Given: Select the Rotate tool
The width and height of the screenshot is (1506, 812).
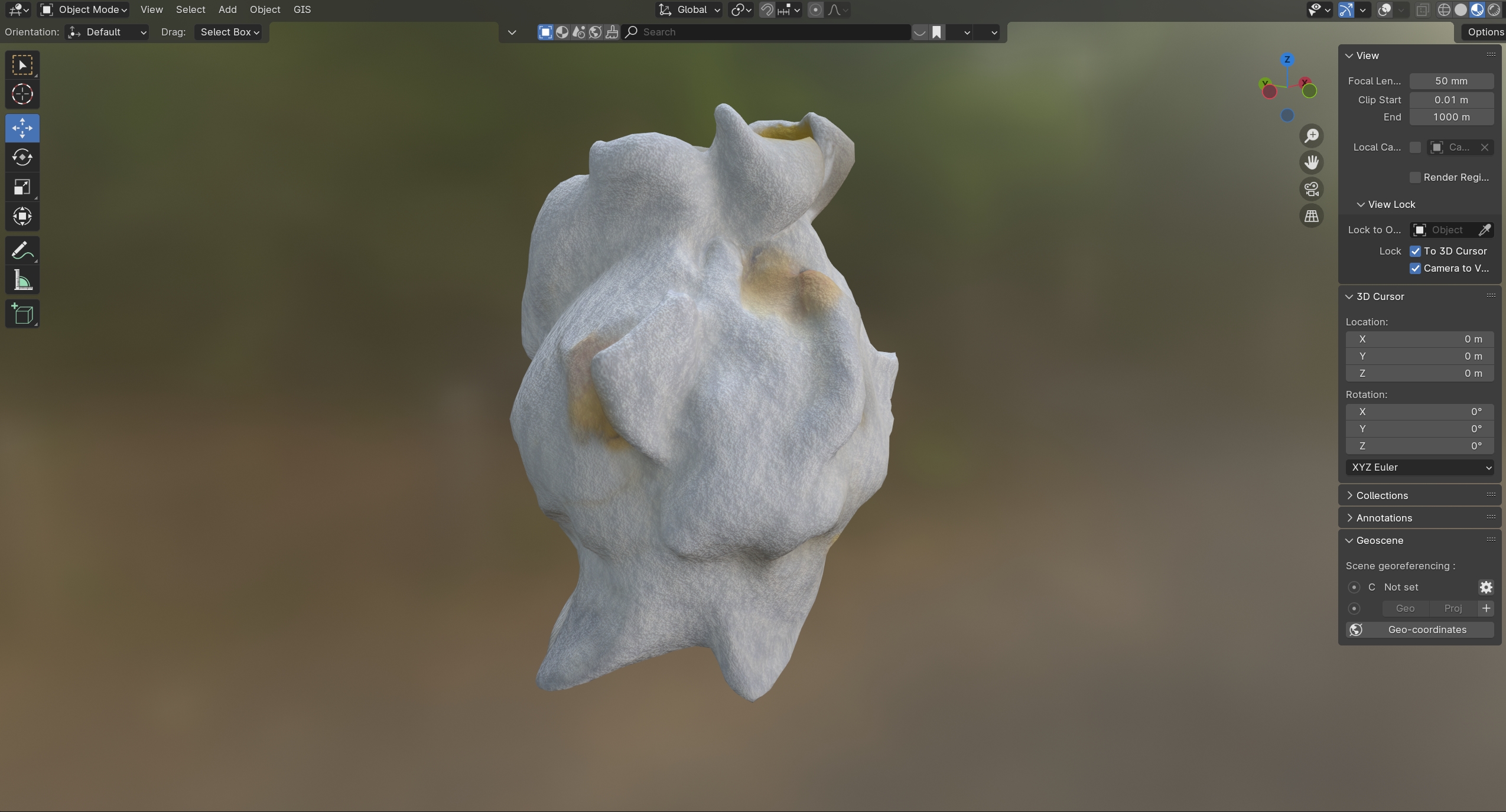Looking at the screenshot, I should (22, 157).
